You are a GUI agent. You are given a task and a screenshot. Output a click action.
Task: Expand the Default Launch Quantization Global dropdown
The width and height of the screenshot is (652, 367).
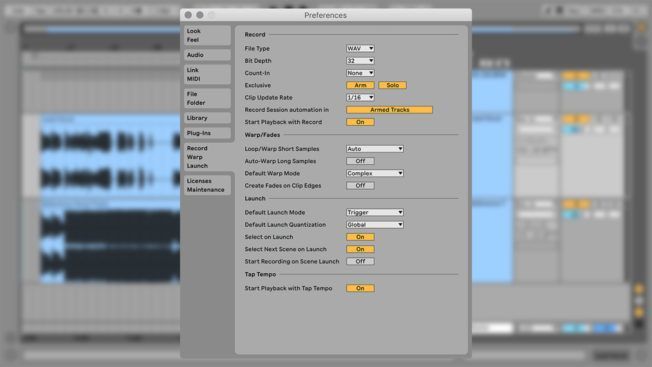[375, 225]
